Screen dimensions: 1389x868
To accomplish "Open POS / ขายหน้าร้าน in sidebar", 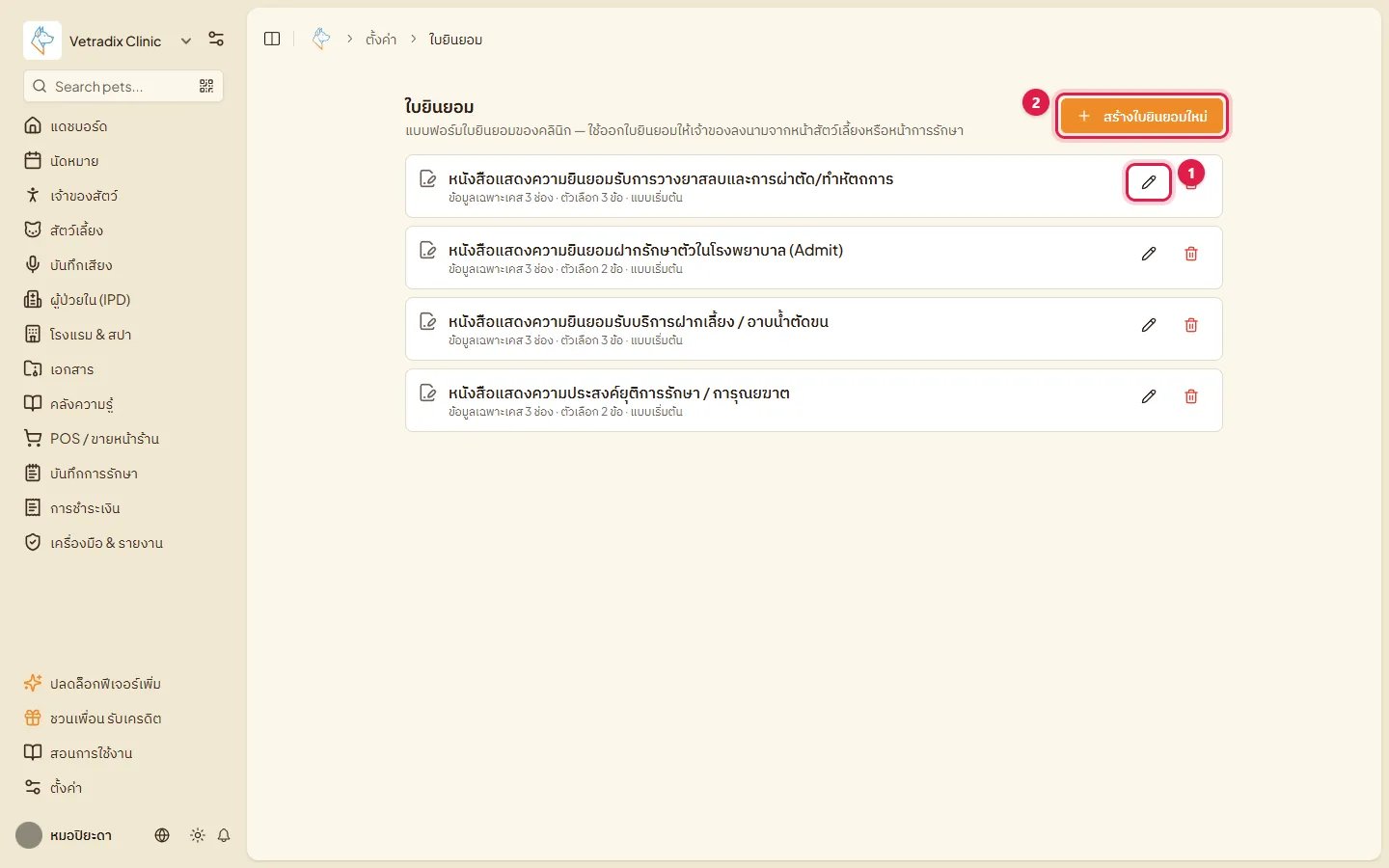I will click(x=123, y=439).
